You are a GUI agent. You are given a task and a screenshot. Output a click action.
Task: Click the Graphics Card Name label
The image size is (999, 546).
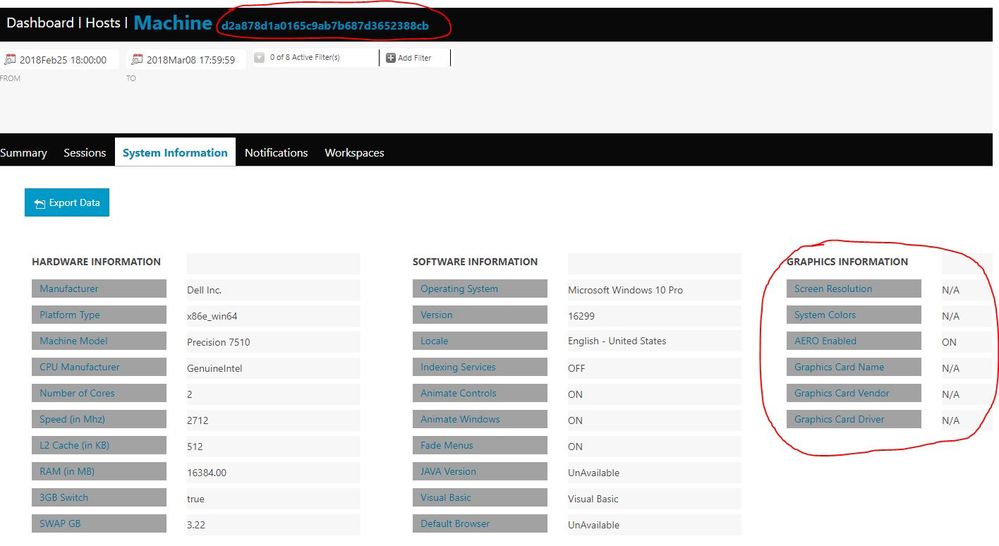click(x=839, y=367)
